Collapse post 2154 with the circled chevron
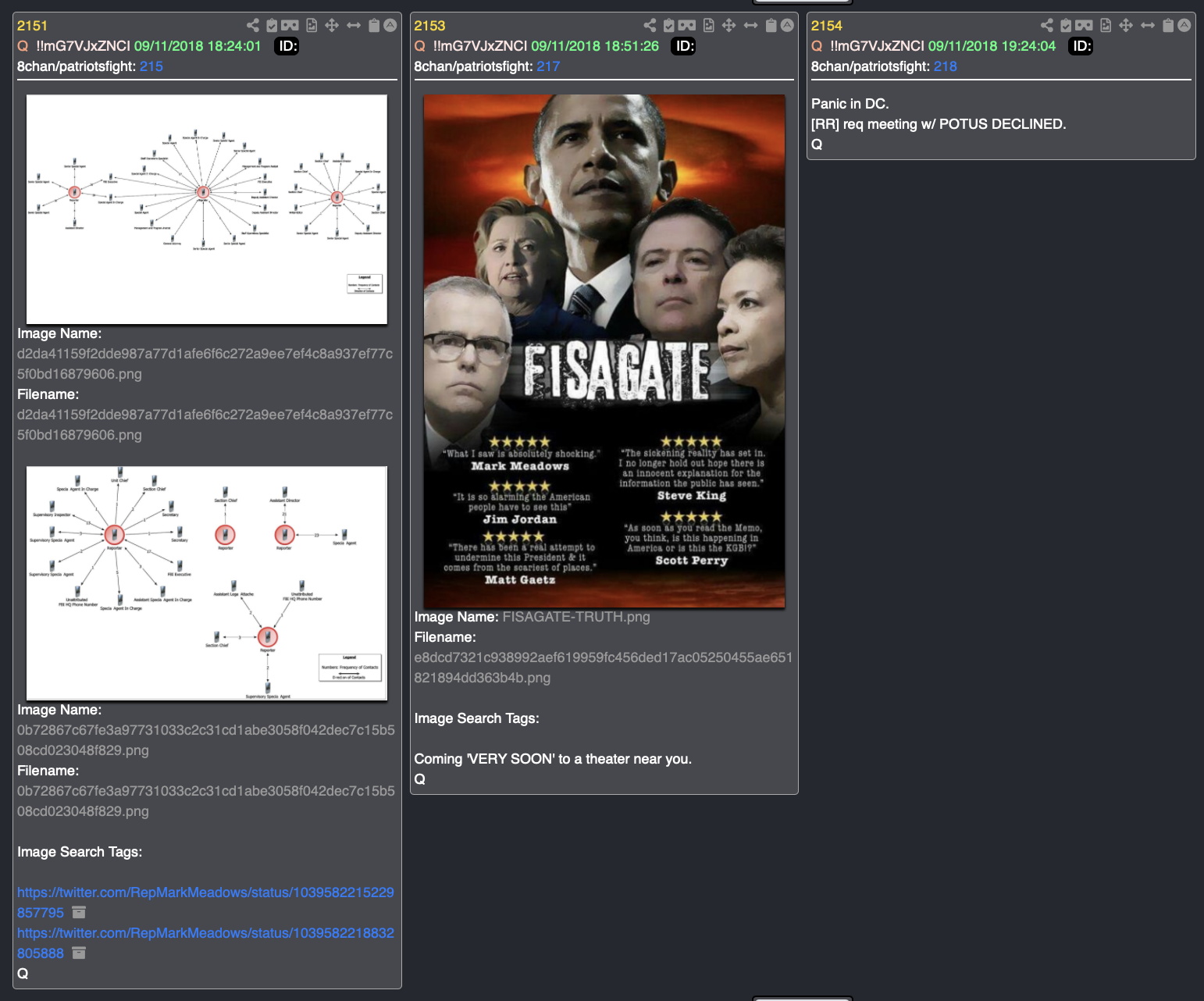This screenshot has height=1001, width=1204. pos(1184,26)
